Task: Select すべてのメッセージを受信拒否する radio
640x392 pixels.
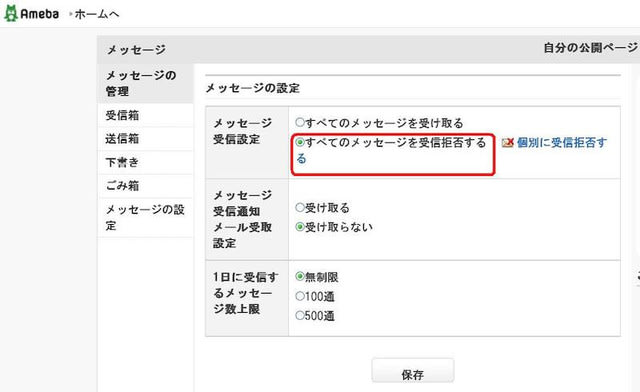Action: pos(300,142)
